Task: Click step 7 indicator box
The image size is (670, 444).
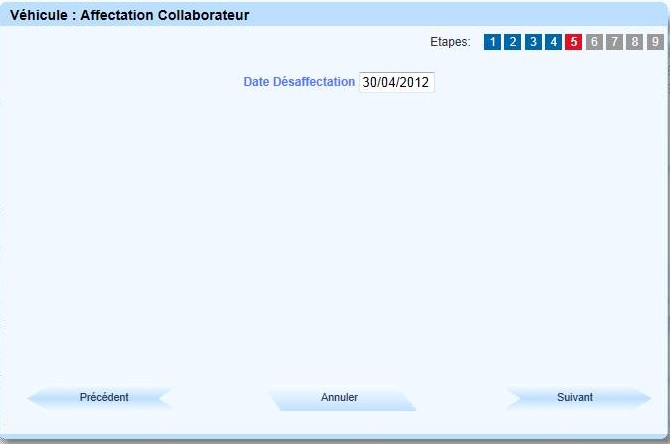Action: coord(615,42)
